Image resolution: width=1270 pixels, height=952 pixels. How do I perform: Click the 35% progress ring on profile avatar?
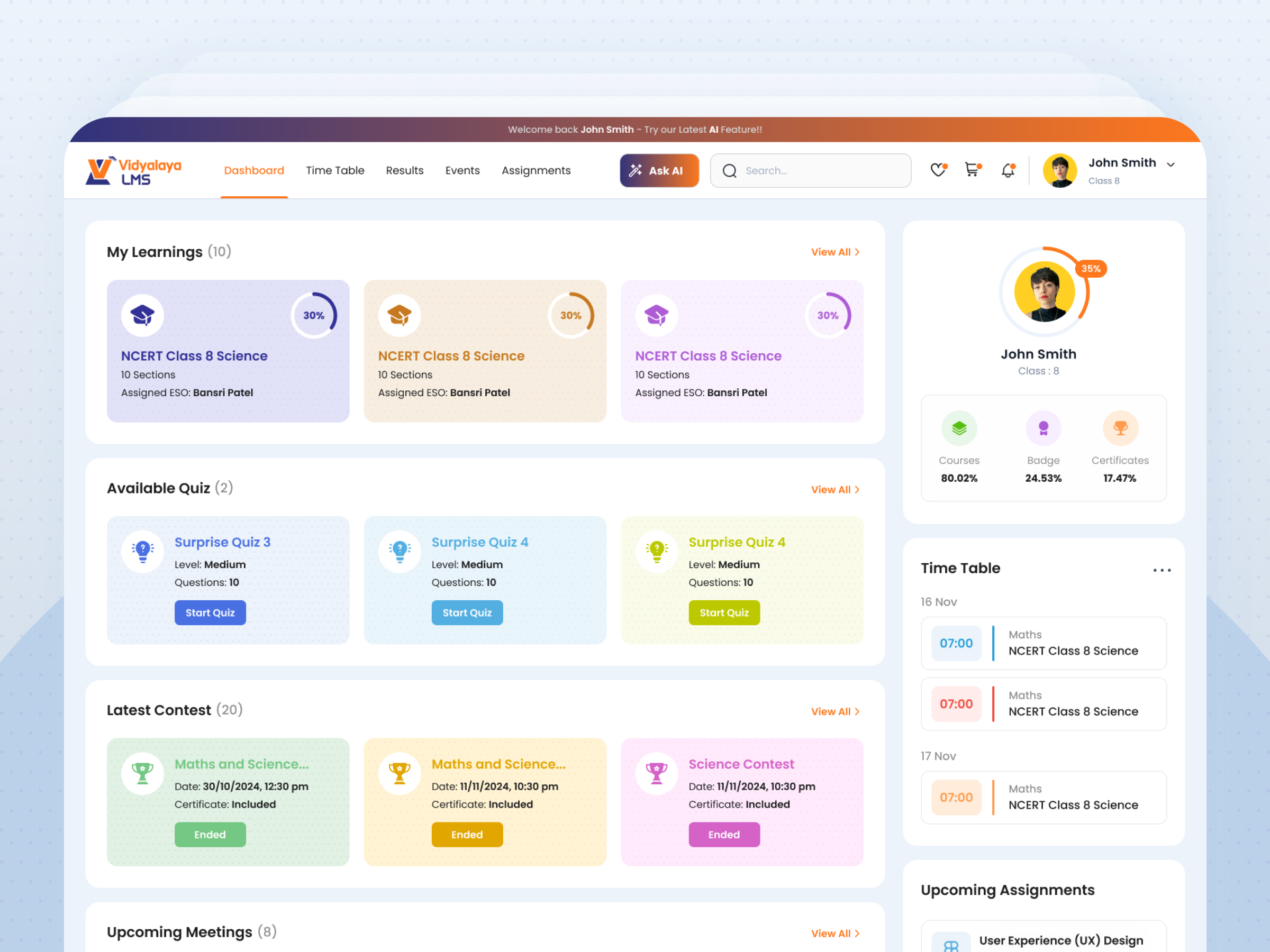click(1090, 268)
